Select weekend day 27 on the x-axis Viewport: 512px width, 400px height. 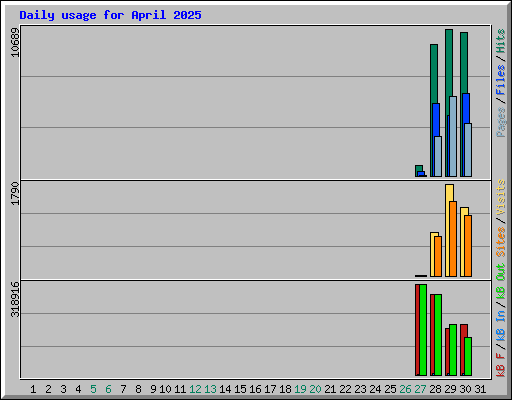[x=420, y=389]
